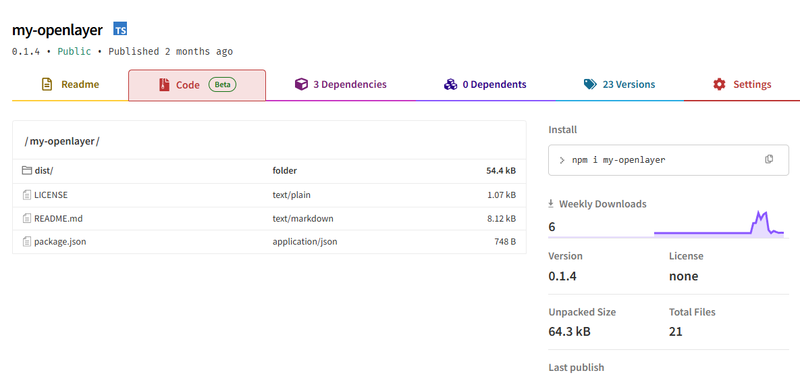Screen dimensions: 800x377
Task: Click the license value none
Action: pyautogui.click(x=684, y=277)
